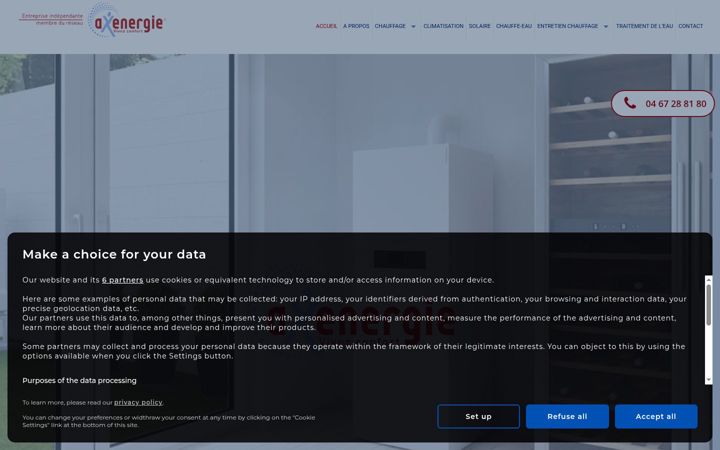The image size is (720, 450).
Task: Go to the CHAUFFE-EAU page
Action: [x=514, y=26]
